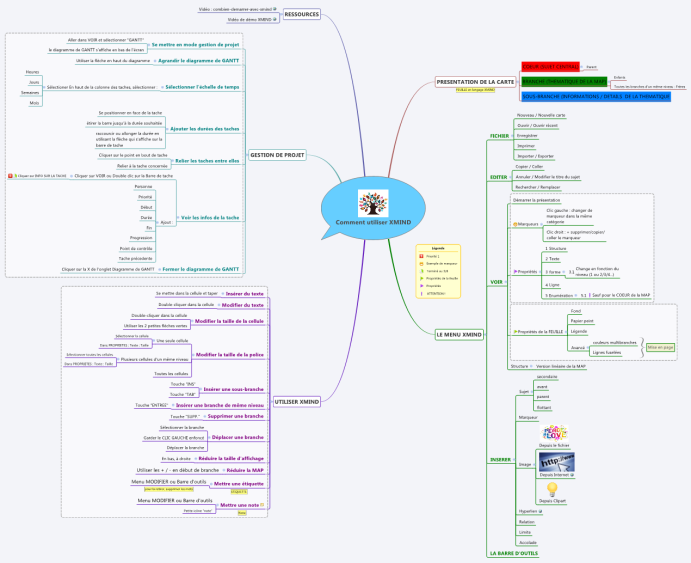Click the purple exclamation marker near 'Sauf pour le COEUR'
Screen dimensions: 691x563
pyautogui.click(x=590, y=295)
